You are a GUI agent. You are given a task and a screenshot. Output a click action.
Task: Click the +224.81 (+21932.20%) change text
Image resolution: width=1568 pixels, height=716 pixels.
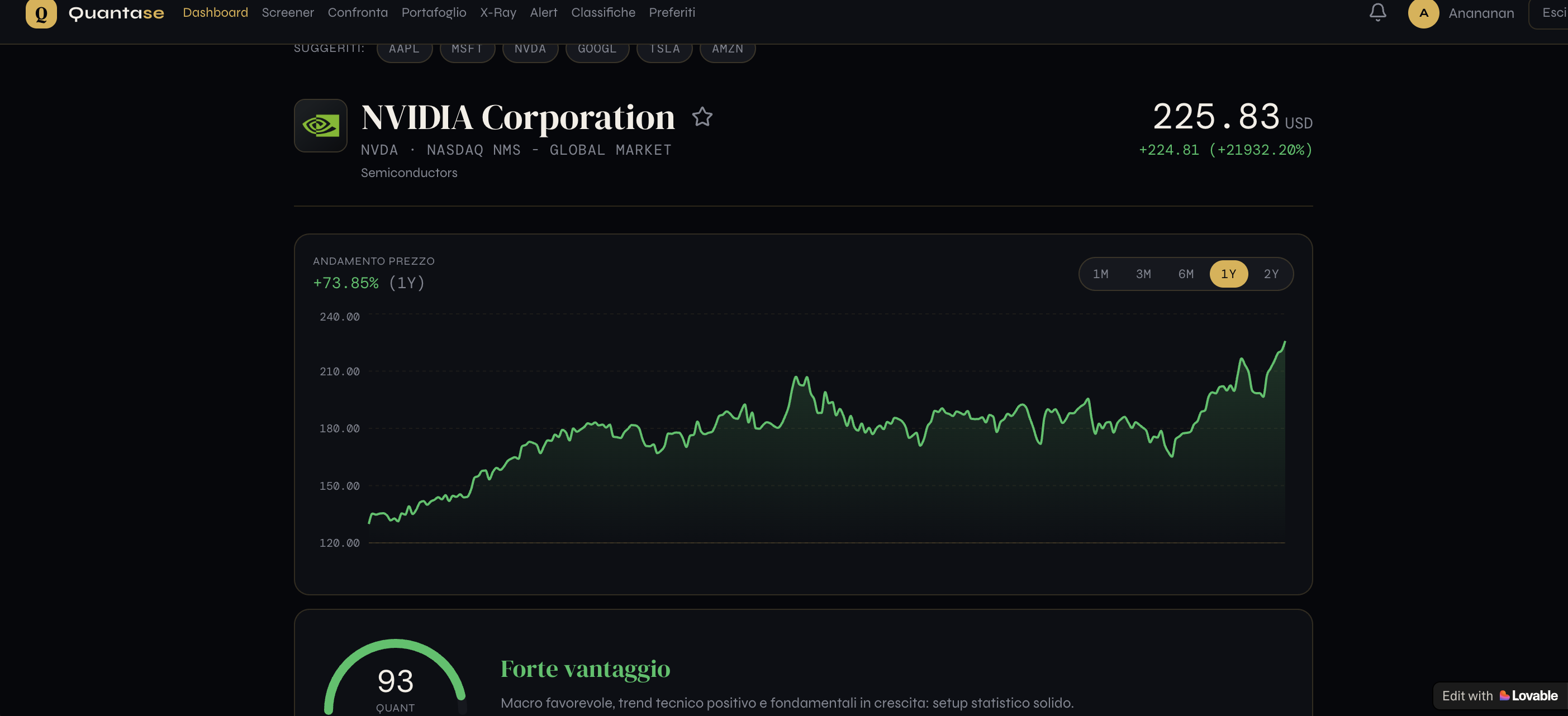[1225, 150]
